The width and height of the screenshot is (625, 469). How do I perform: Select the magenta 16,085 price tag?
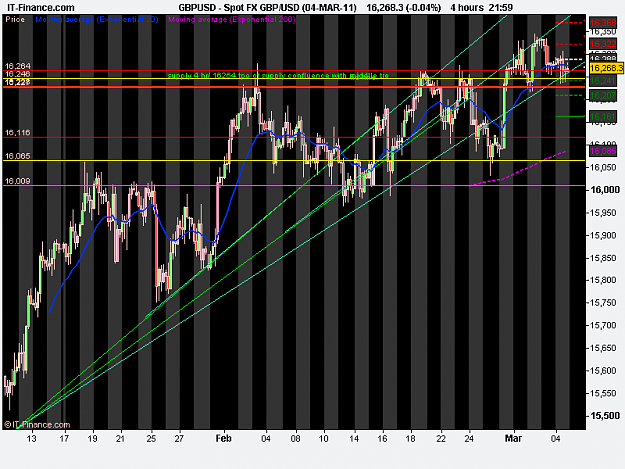pyautogui.click(x=603, y=151)
